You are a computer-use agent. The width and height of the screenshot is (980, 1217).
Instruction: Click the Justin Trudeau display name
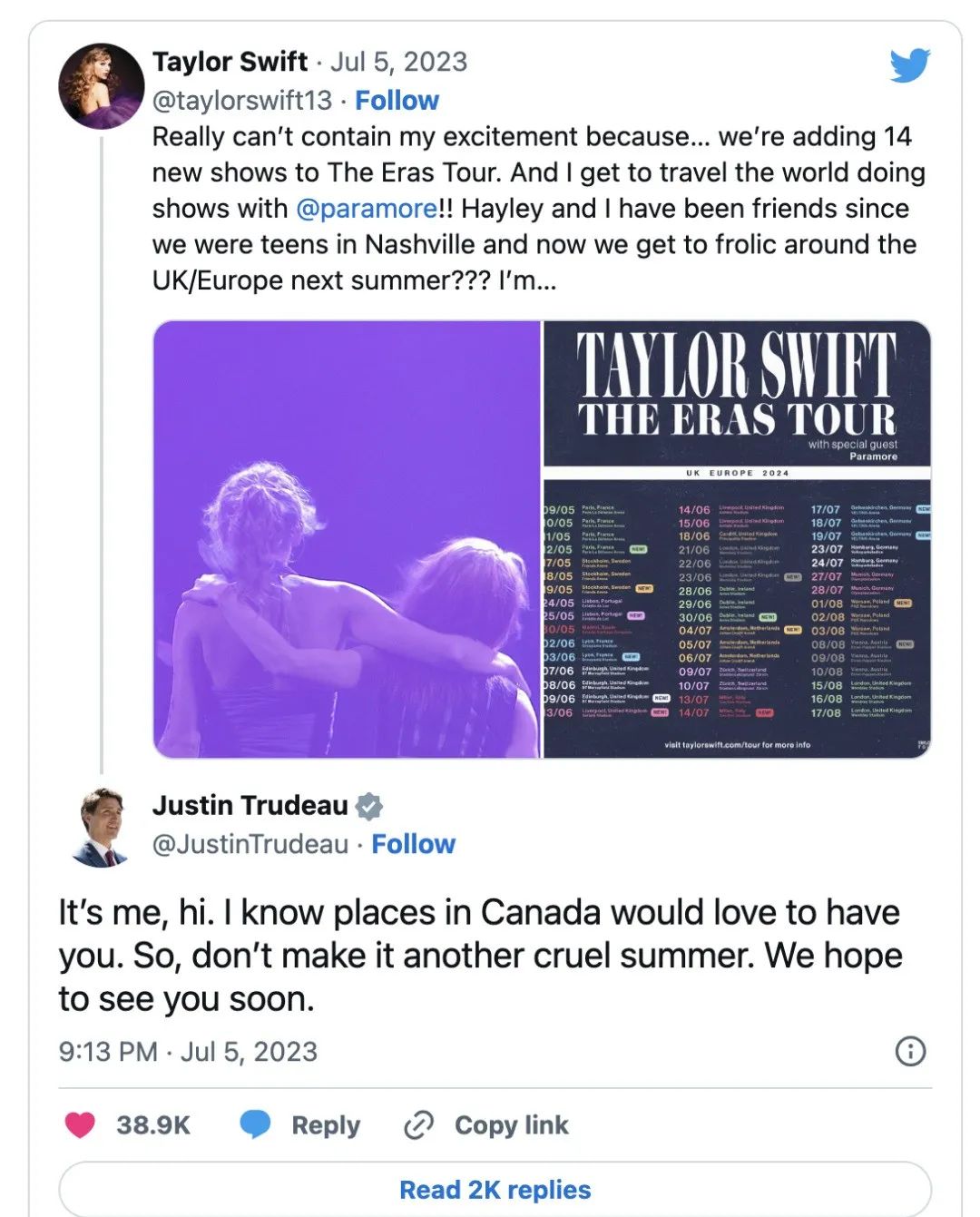250,806
